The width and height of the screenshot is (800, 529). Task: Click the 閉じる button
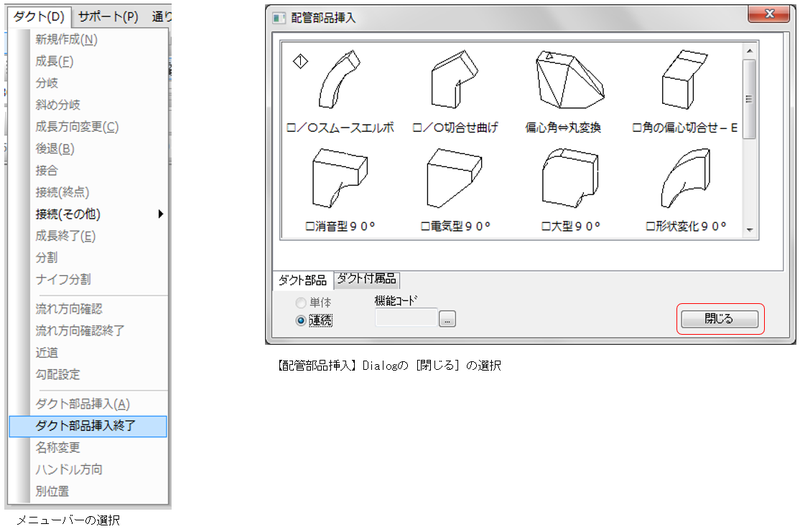(x=719, y=319)
